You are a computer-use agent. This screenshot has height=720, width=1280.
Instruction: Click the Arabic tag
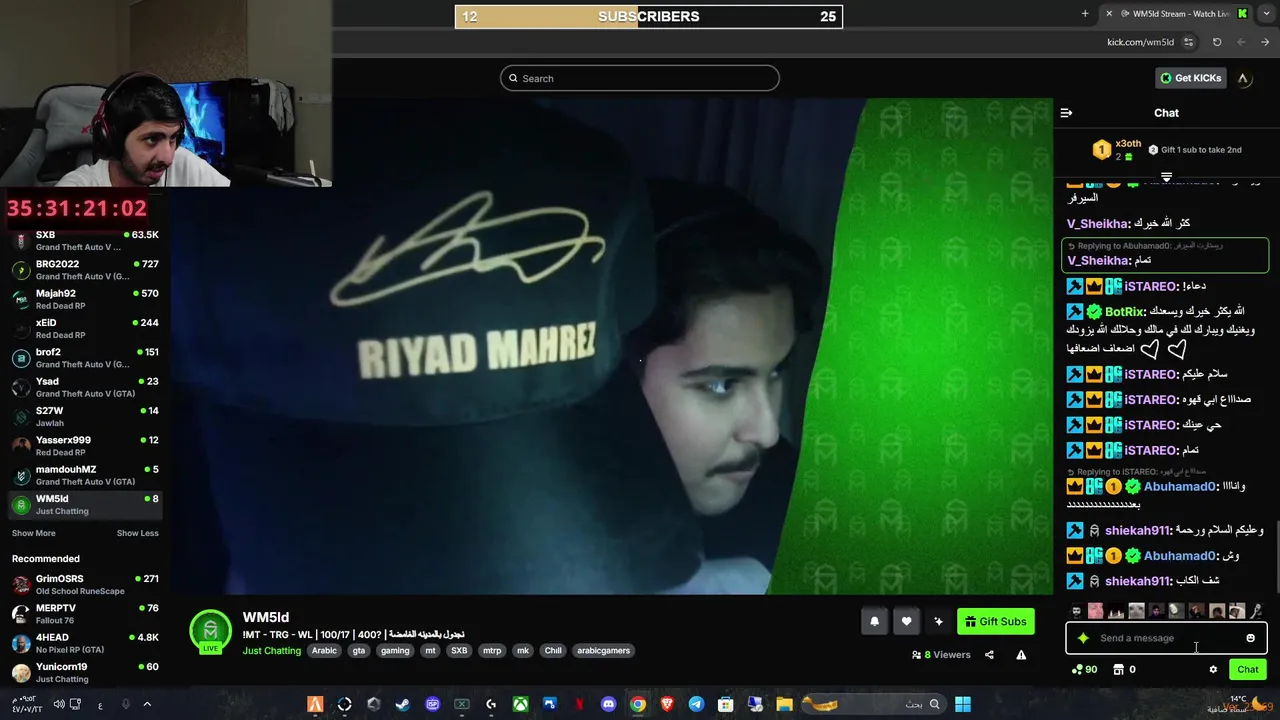(x=324, y=650)
